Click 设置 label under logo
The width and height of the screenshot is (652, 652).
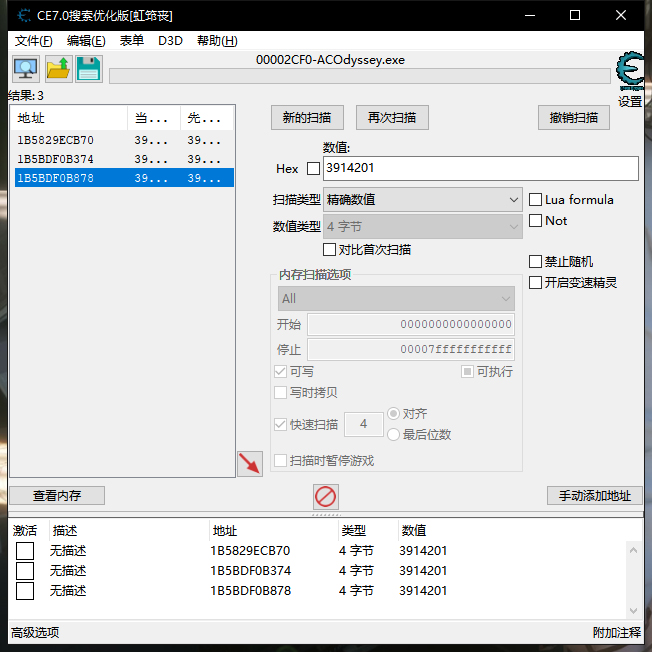(630, 101)
